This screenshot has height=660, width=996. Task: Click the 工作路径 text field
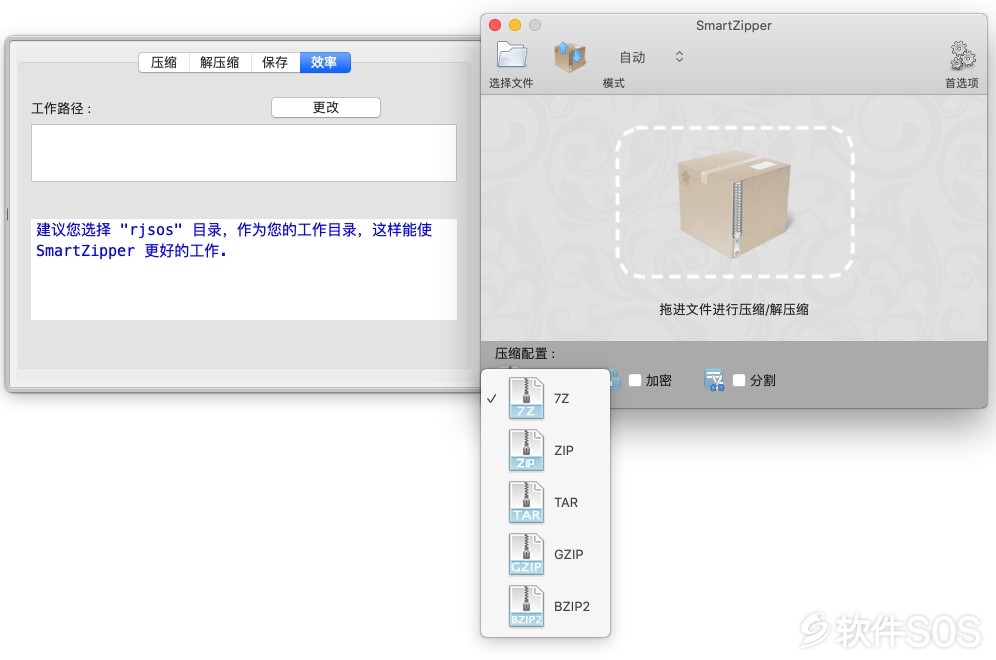(244, 153)
